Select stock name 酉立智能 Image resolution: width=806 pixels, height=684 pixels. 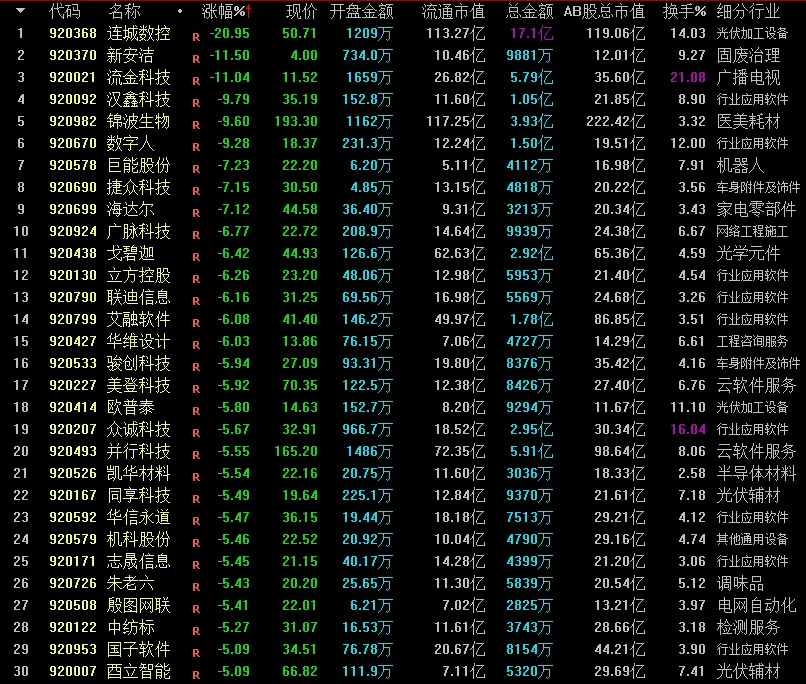coord(138,672)
